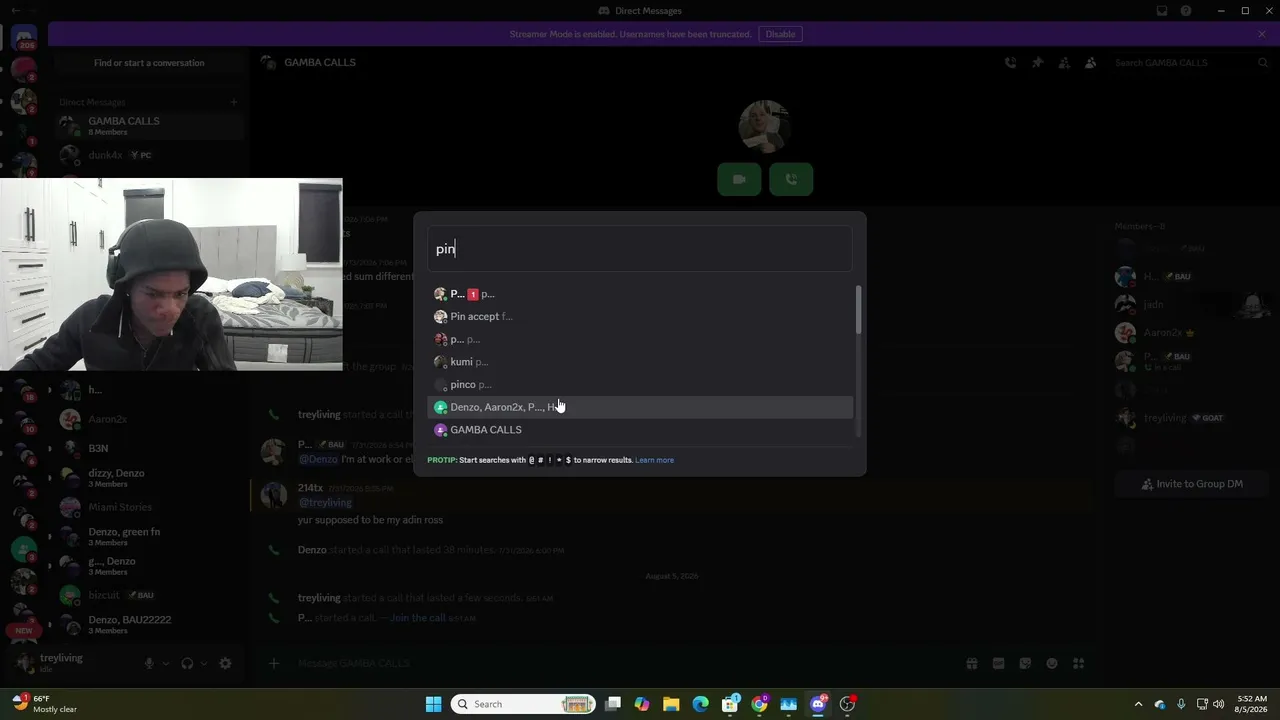Viewport: 1280px width, 720px height.
Task: Open the treyliving user status panel
Action: tap(70, 663)
